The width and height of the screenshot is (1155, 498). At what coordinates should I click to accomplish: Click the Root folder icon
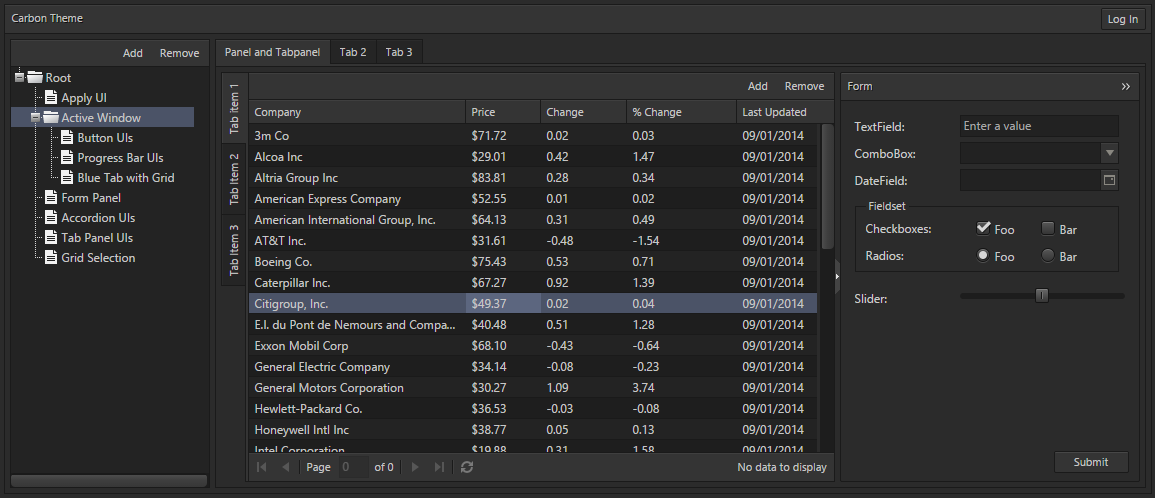coord(35,77)
